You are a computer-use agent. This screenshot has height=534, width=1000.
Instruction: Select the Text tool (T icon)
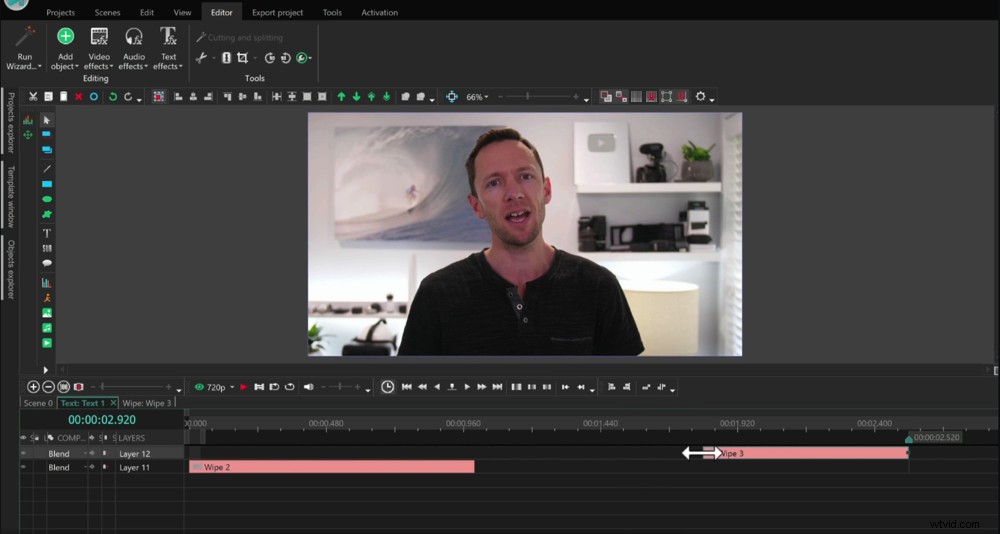click(x=47, y=233)
